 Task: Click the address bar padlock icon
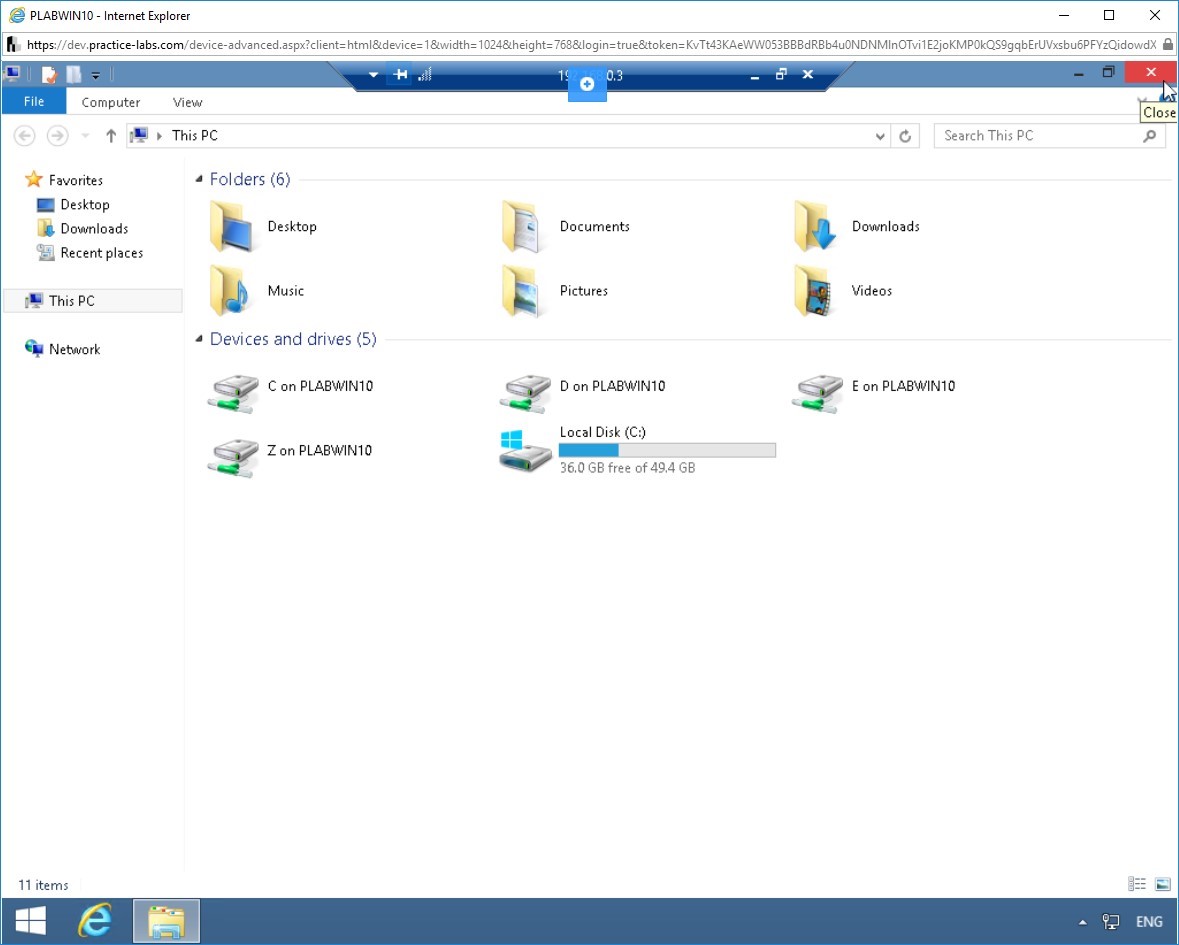[1168, 45]
